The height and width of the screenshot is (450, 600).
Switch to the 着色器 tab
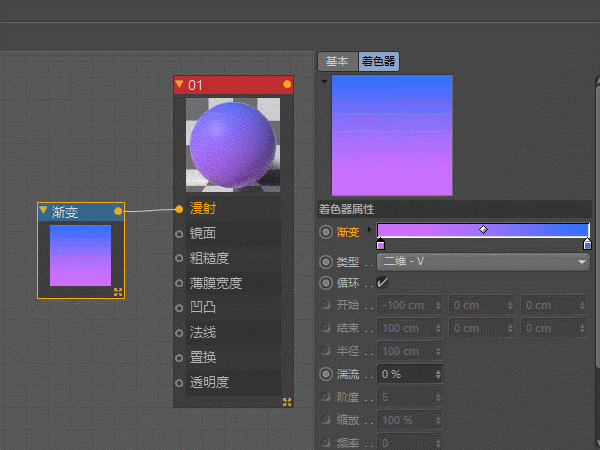point(378,62)
